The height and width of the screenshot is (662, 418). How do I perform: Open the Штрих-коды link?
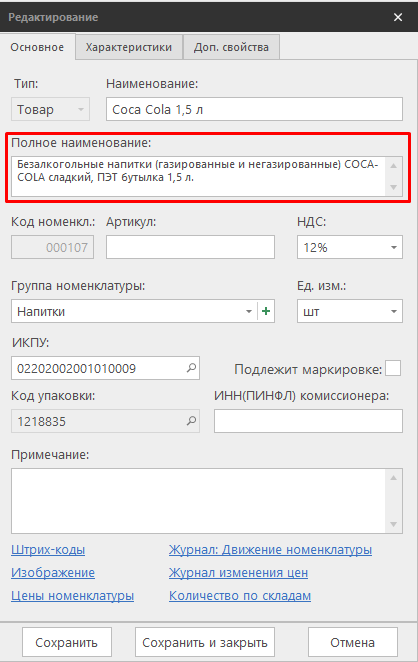point(48,550)
